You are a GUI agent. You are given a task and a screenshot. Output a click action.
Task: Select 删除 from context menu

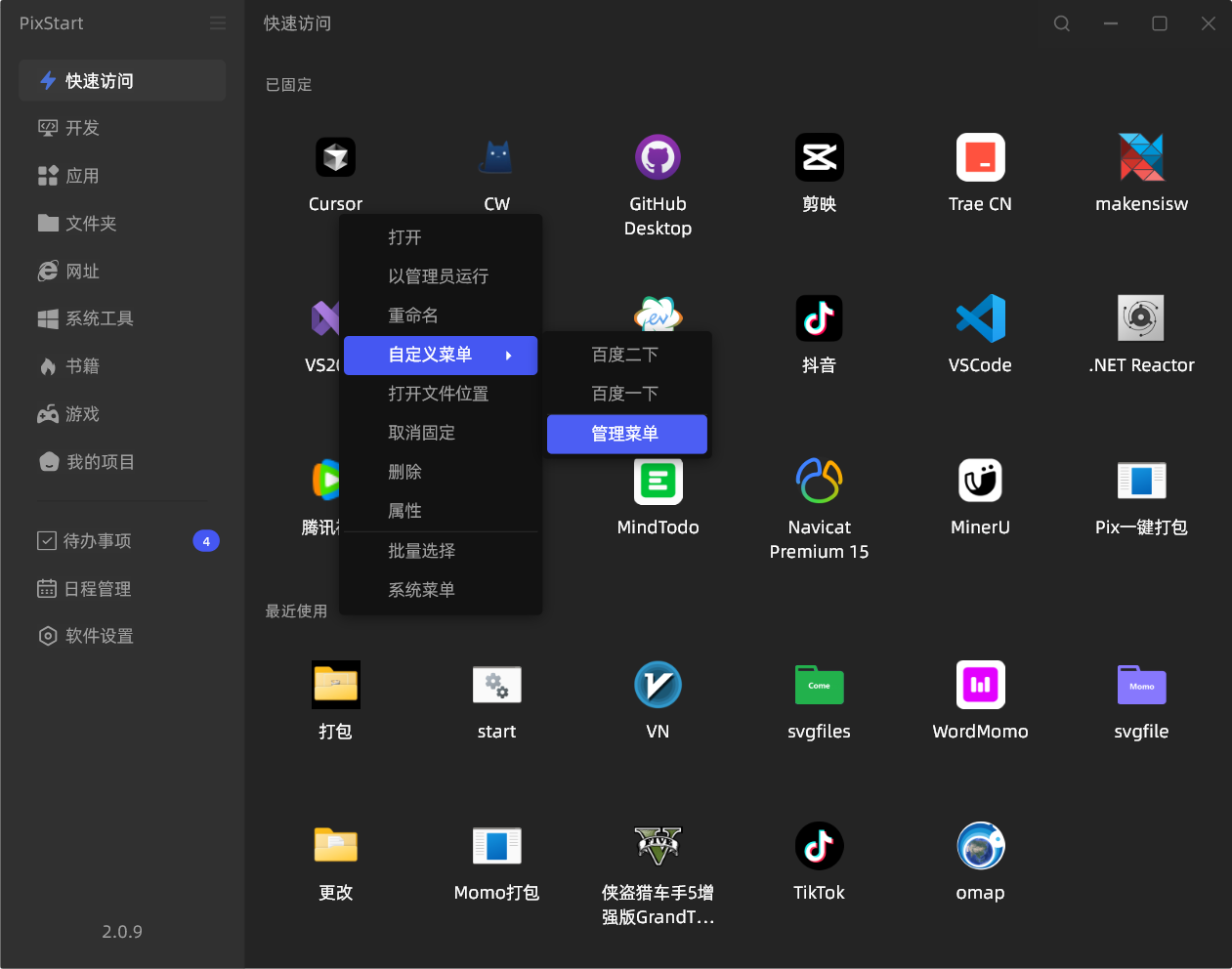click(x=441, y=472)
